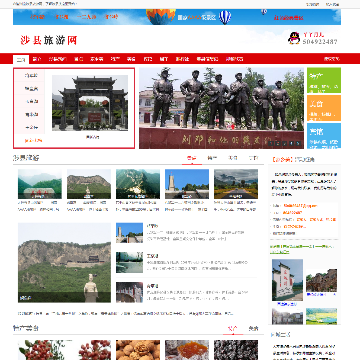Select red-underlined tab in specialty products section
The image size is (360, 360).
233,329
